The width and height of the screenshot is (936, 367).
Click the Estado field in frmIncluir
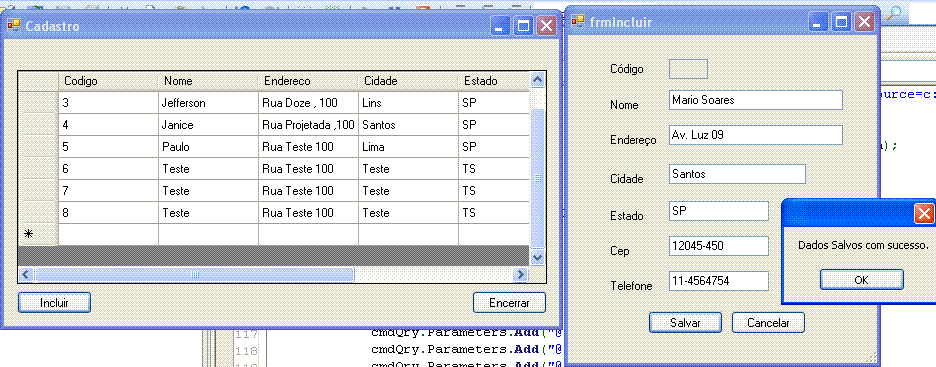click(x=719, y=211)
